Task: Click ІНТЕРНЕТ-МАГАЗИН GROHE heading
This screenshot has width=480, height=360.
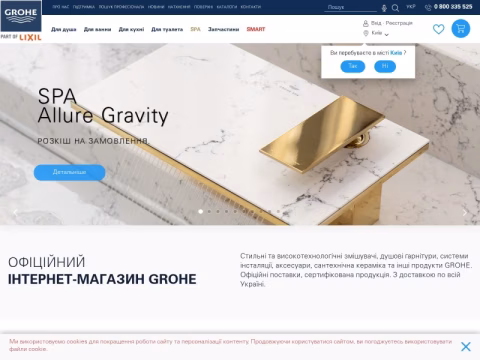Action: pos(102,279)
